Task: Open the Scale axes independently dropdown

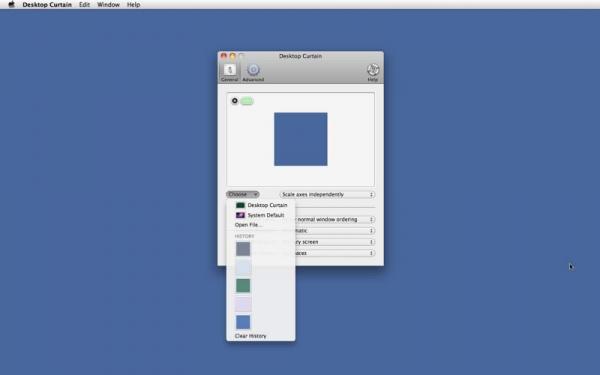Action: pyautogui.click(x=327, y=194)
